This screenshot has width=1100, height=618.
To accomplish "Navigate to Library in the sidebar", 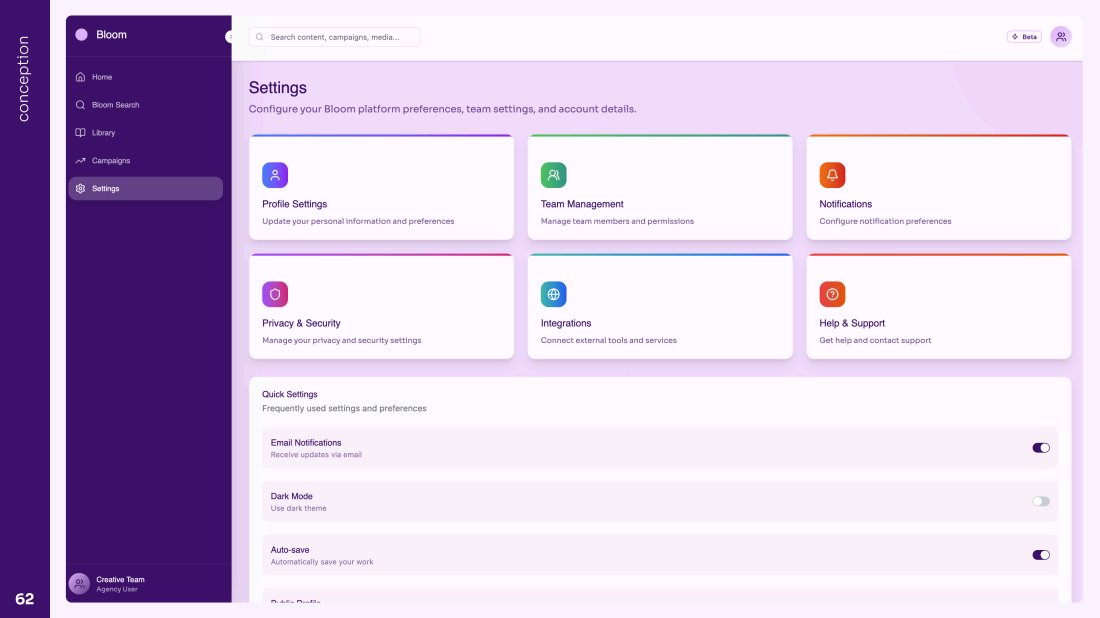I will point(103,133).
